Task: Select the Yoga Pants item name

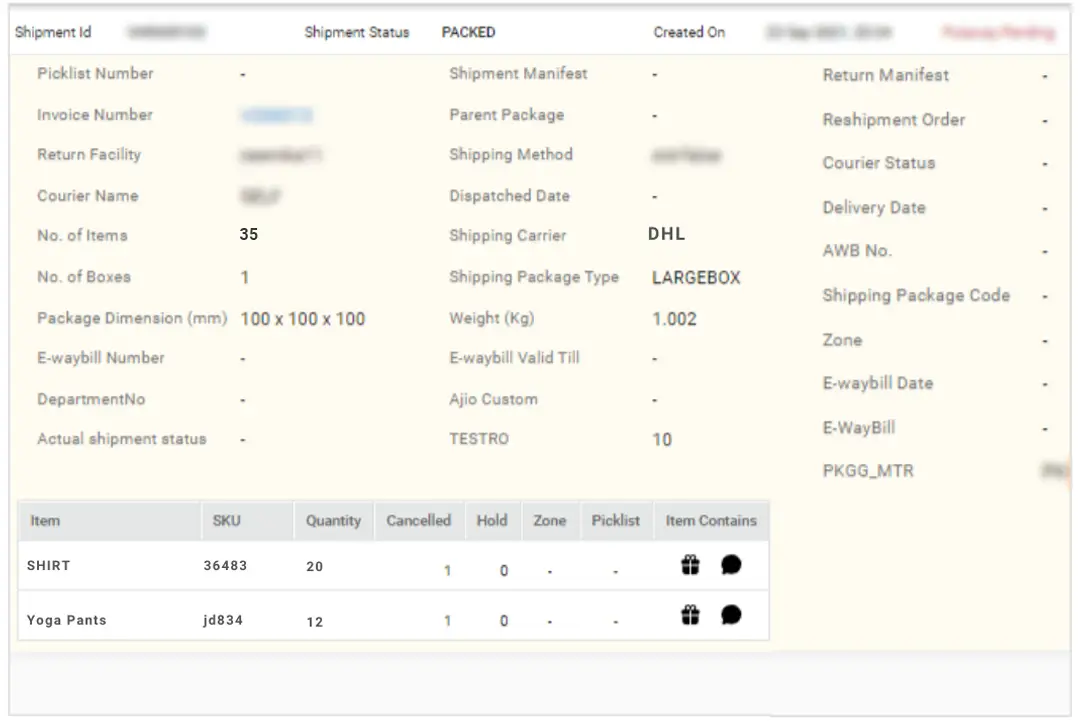Action: point(67,620)
